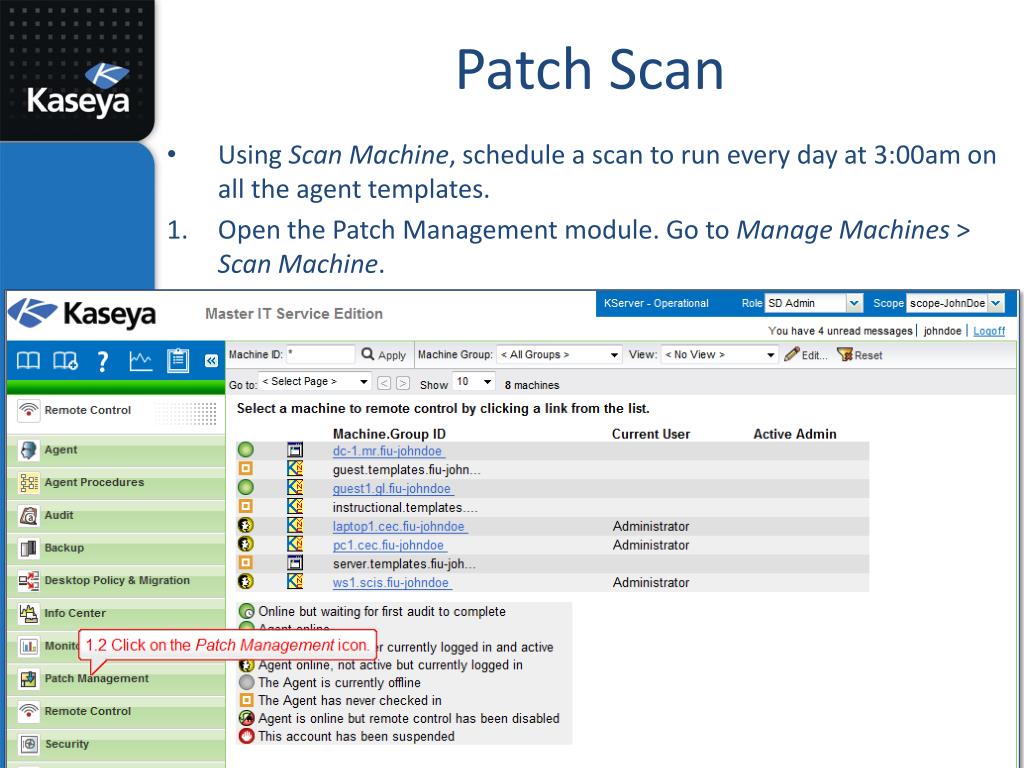Expand the View dropdown showing No View

click(x=720, y=355)
